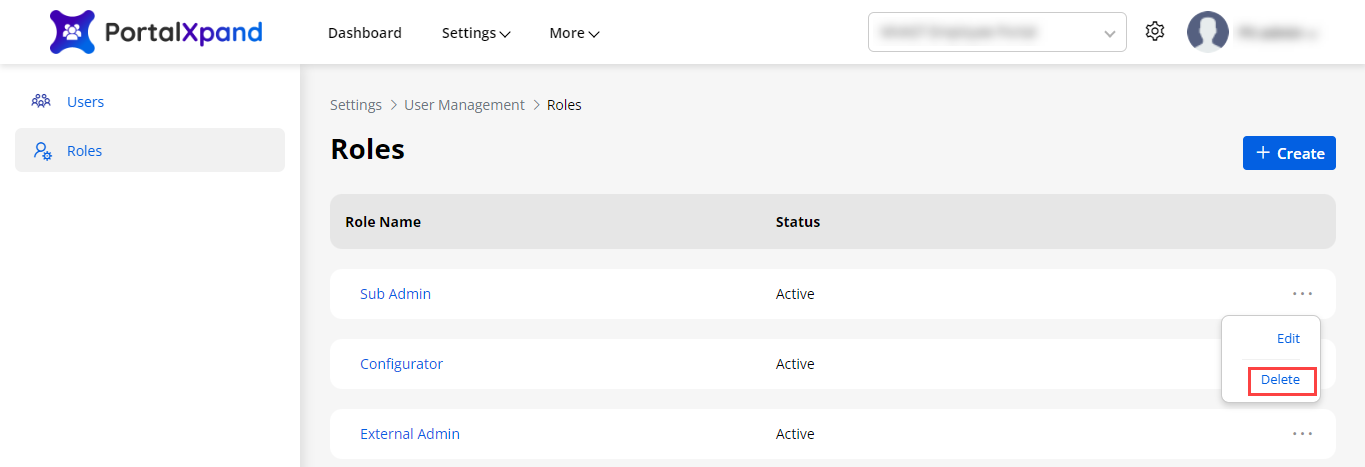This screenshot has height=467, width=1365.
Task: Go to Dashboard in top navigation
Action: point(365,33)
